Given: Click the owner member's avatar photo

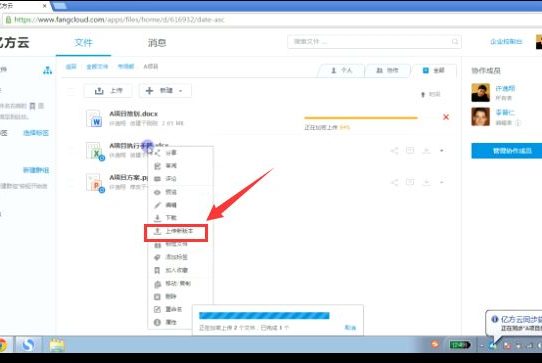Looking at the screenshot, I should pyautogui.click(x=480, y=93).
